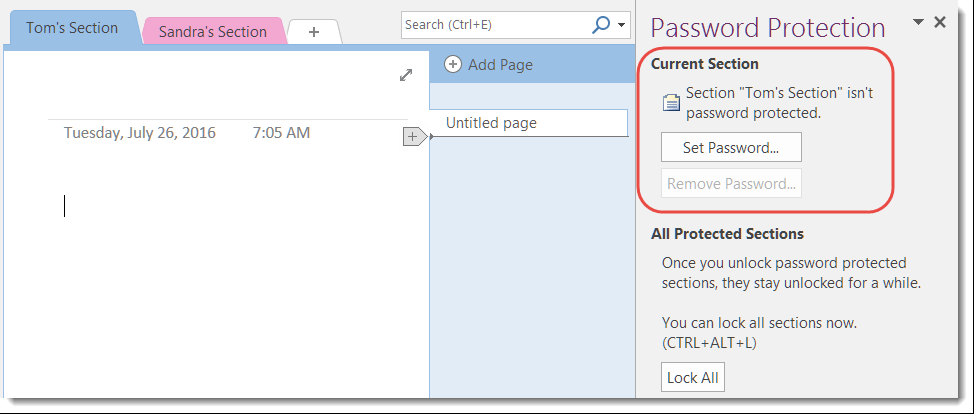Screen dimensions: 974x414
Task: Open the search scope dropdown arrow
Action: click(x=622, y=25)
